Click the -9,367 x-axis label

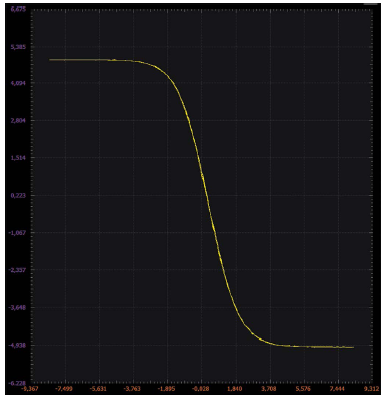tap(30, 389)
